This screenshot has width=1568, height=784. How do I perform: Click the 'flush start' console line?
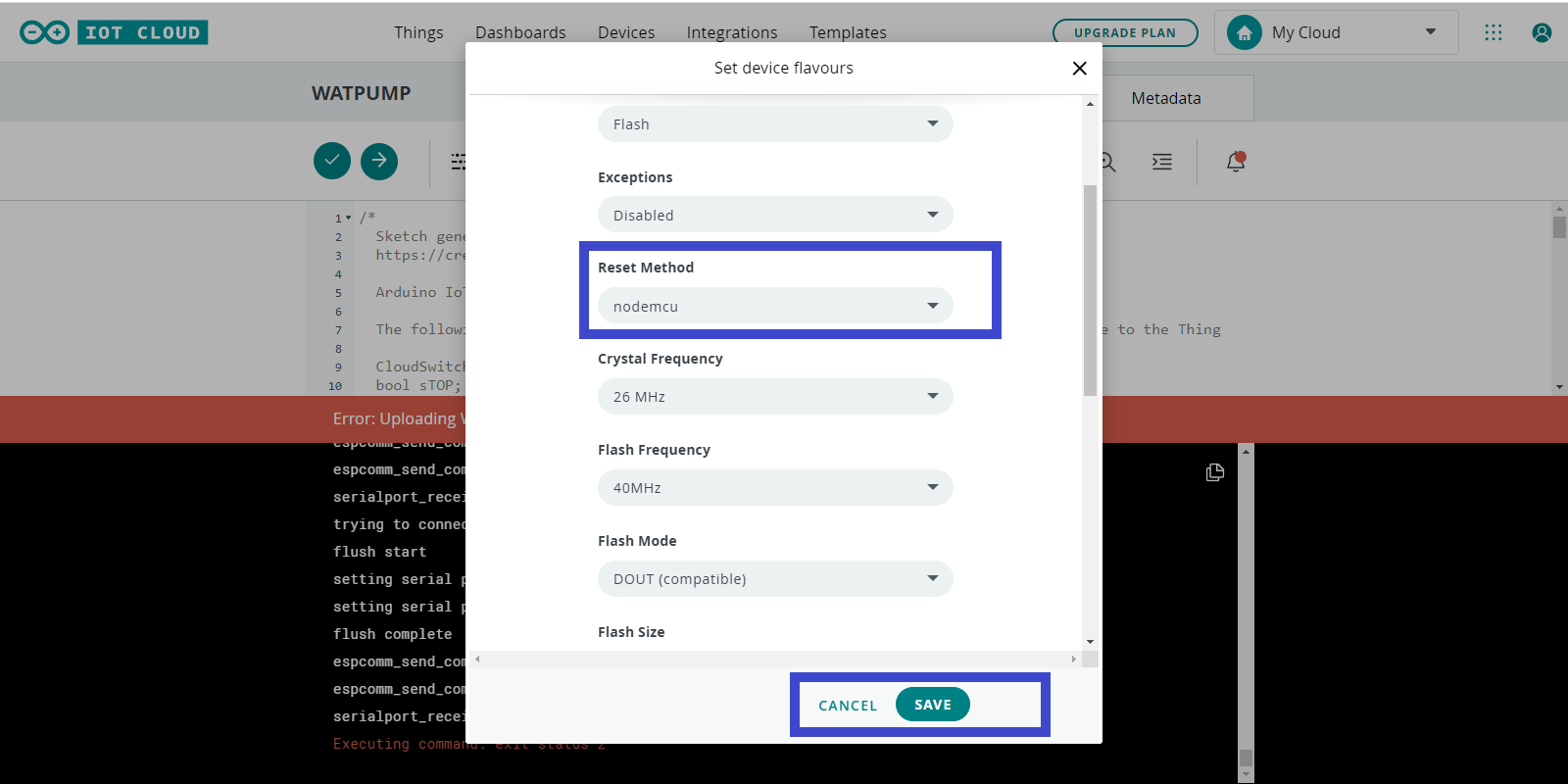pos(379,552)
